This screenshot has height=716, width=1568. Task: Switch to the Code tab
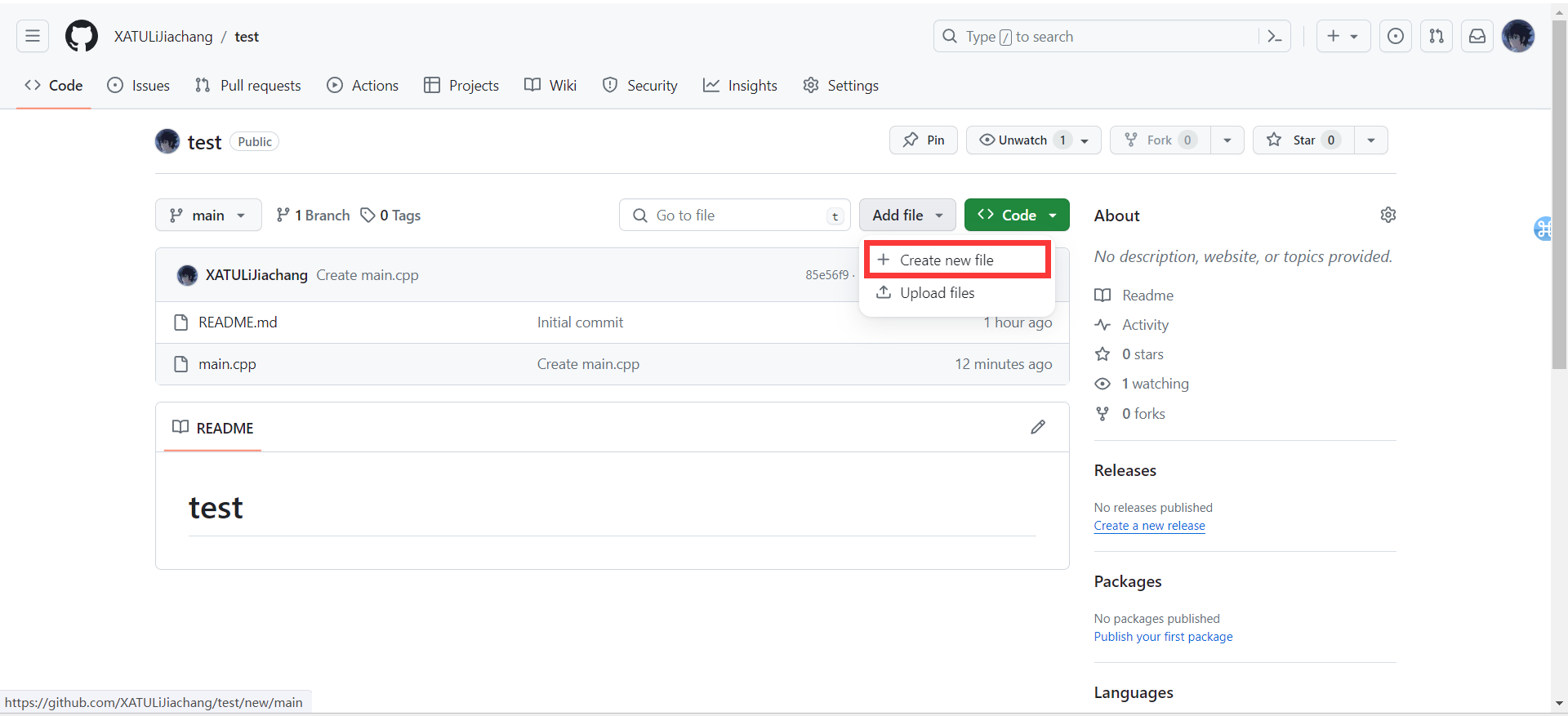coord(54,85)
